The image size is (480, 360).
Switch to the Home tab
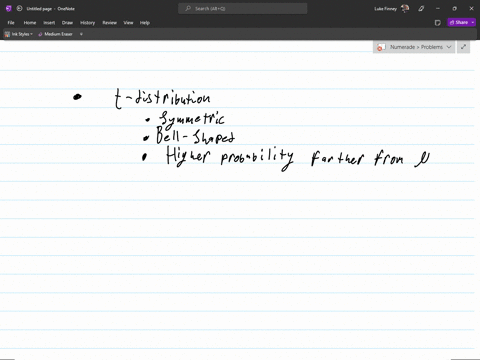tap(30, 23)
